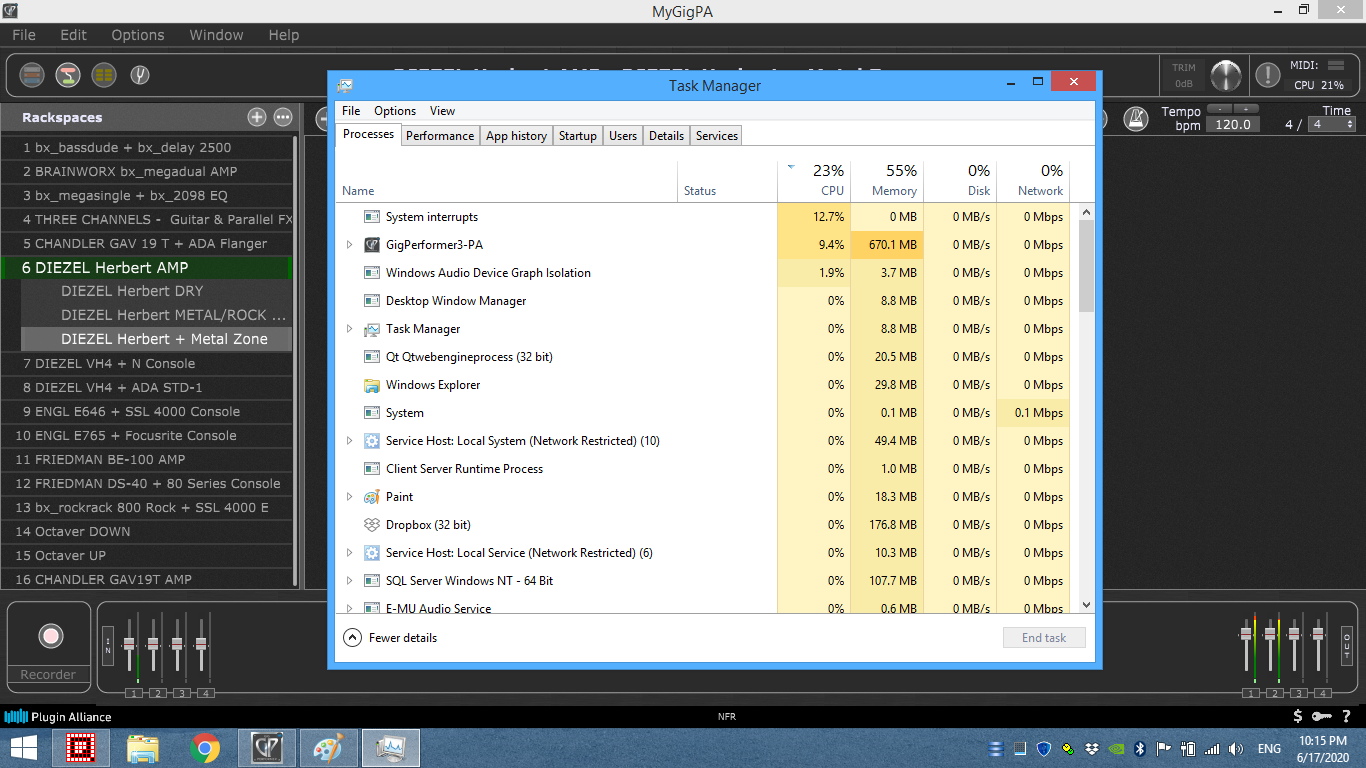
Task: Open Rackspaces more options ellipsis
Action: pos(283,117)
